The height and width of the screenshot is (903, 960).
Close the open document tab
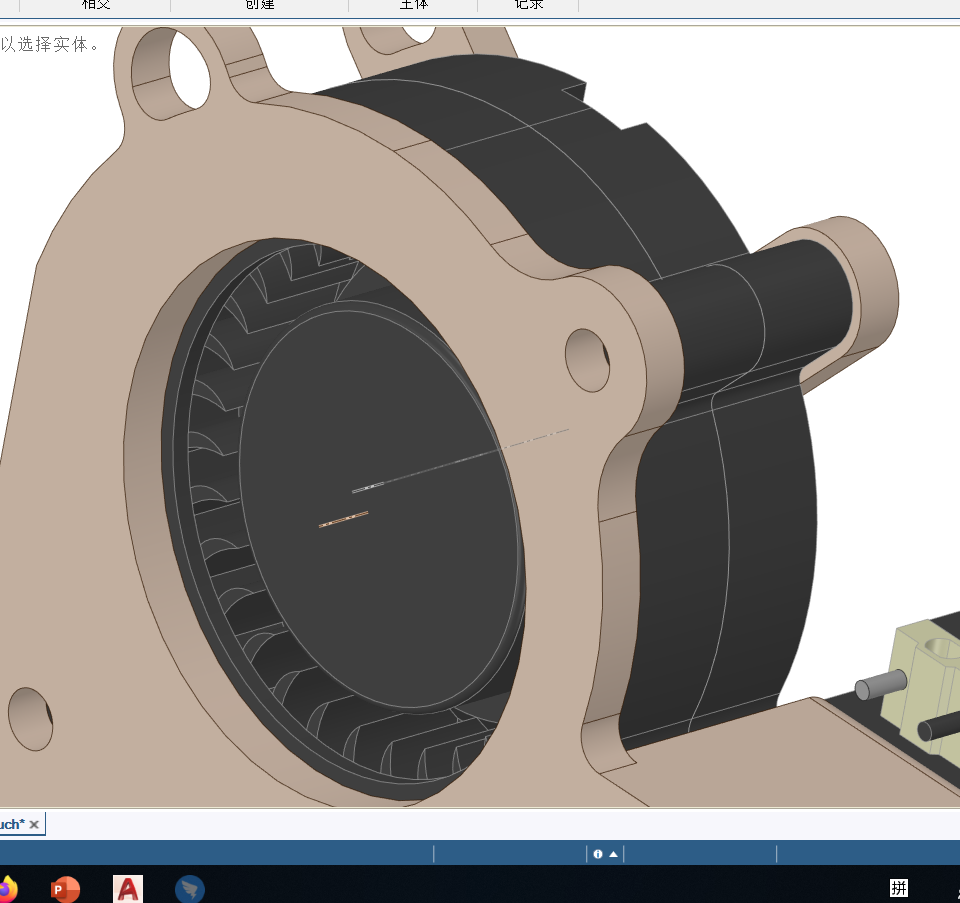(x=34, y=824)
